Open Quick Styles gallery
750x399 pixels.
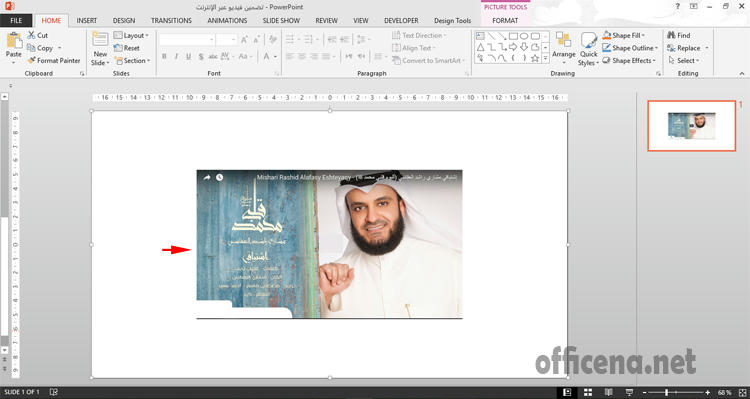588,49
